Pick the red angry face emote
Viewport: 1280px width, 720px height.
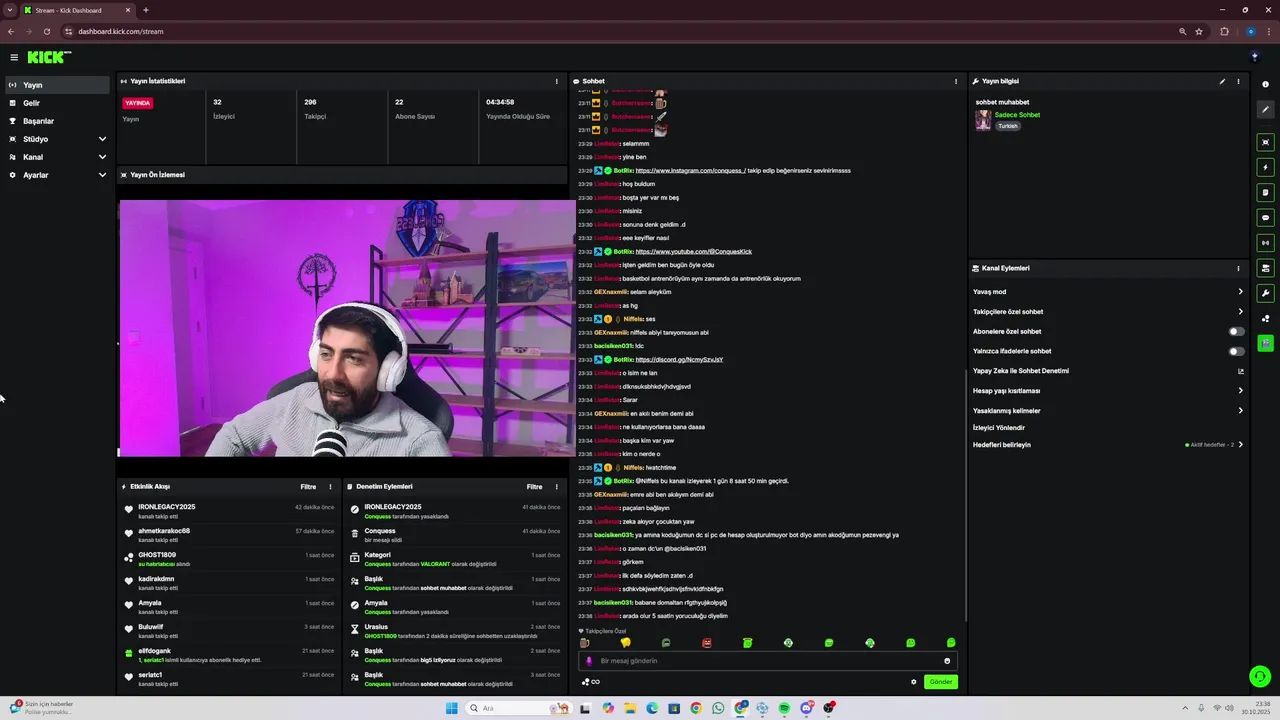click(707, 643)
